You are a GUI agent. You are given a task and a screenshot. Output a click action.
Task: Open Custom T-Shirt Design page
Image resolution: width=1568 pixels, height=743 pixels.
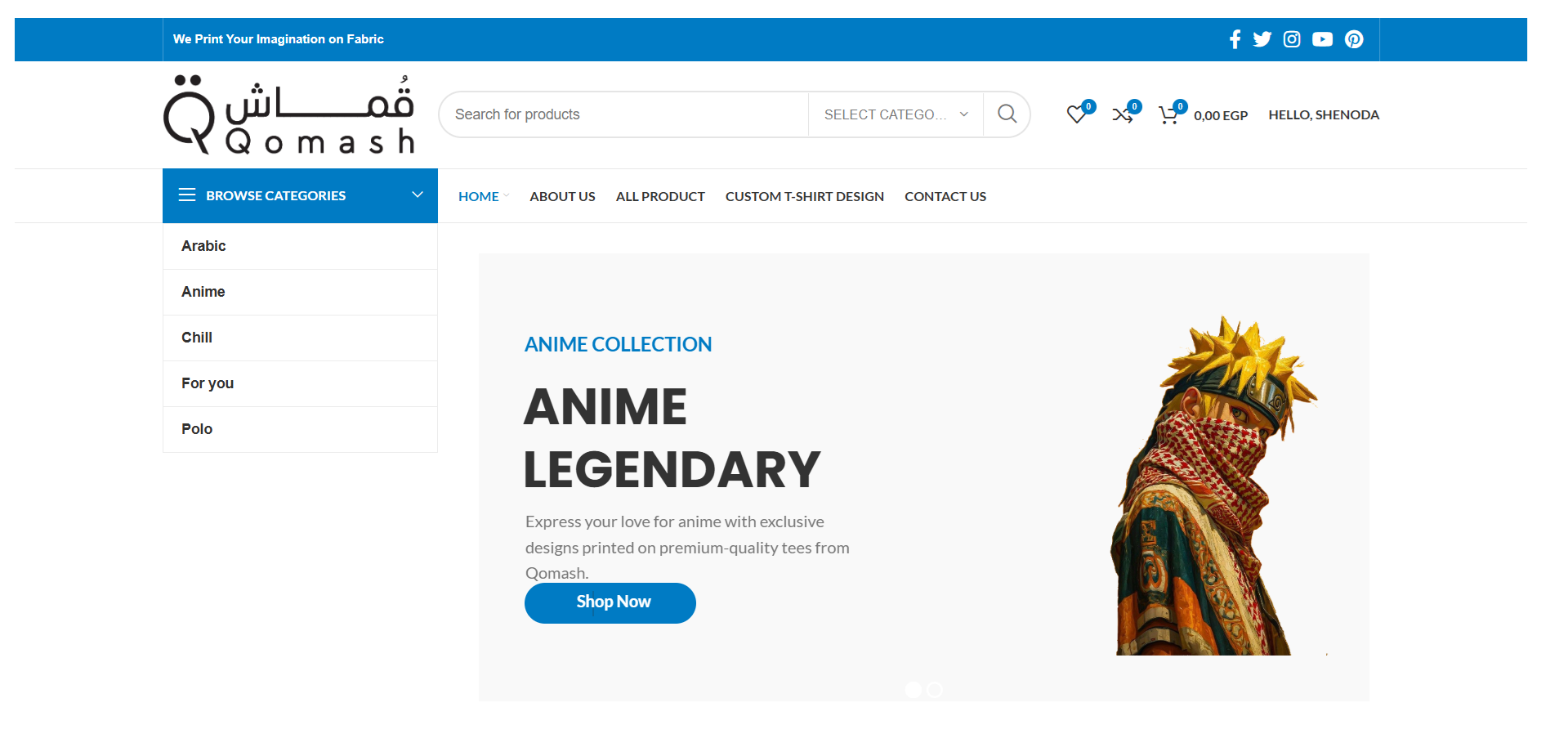(805, 196)
